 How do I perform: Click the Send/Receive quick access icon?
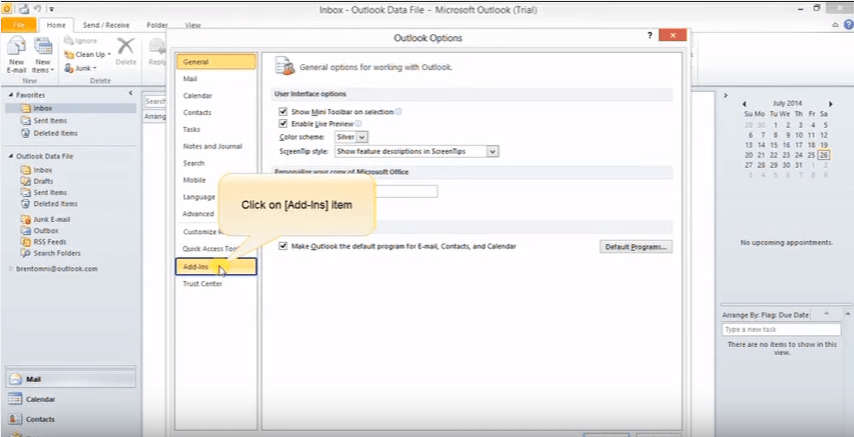24,9
